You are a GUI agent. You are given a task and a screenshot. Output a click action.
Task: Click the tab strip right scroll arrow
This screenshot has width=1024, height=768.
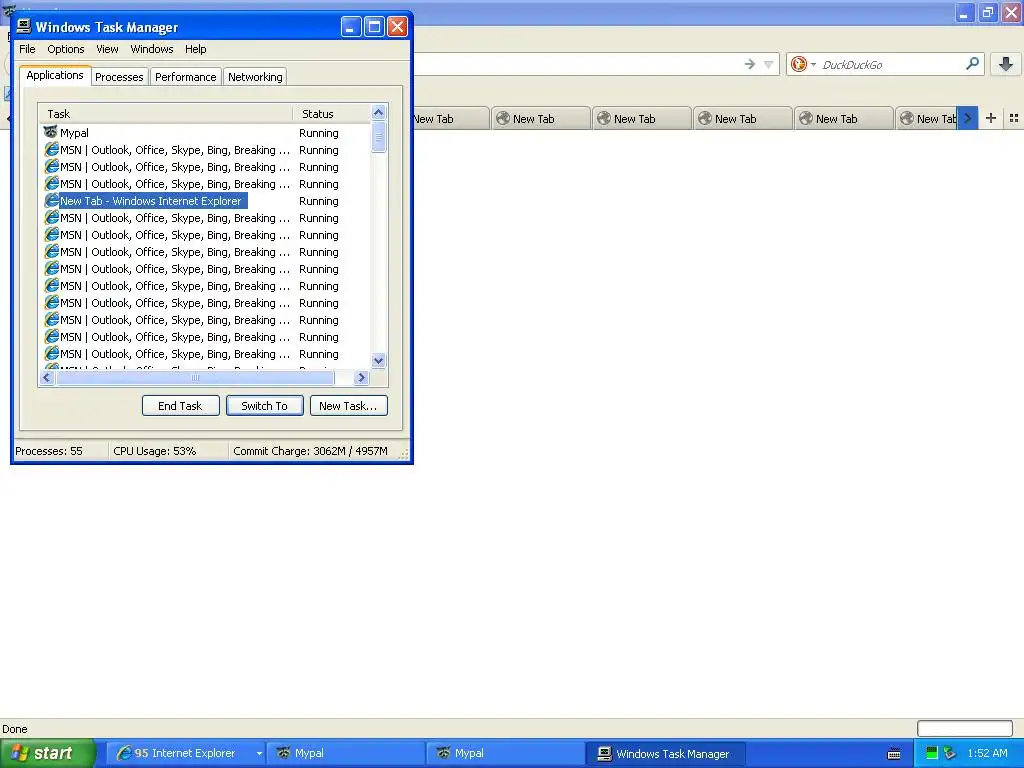[x=968, y=119]
